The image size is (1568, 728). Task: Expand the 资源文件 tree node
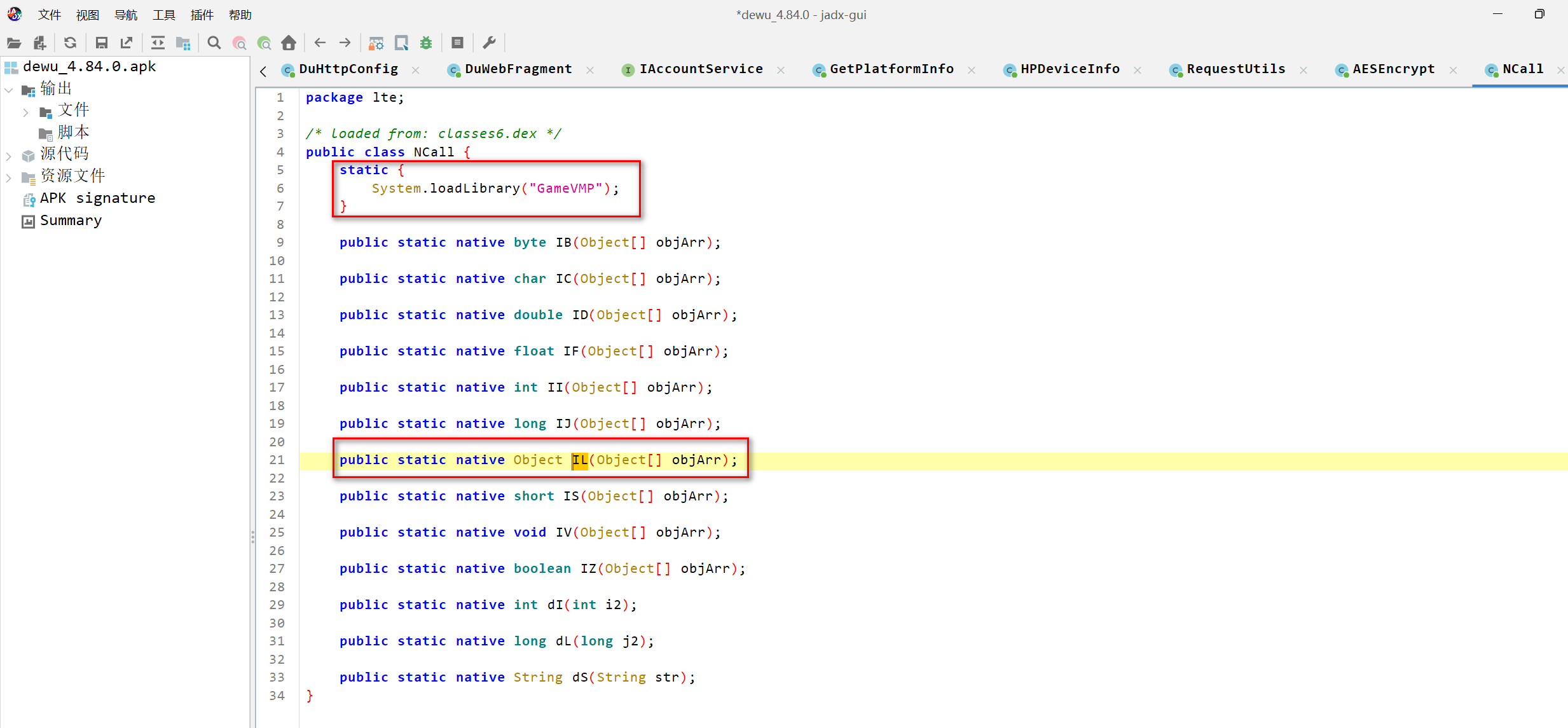tap(9, 177)
